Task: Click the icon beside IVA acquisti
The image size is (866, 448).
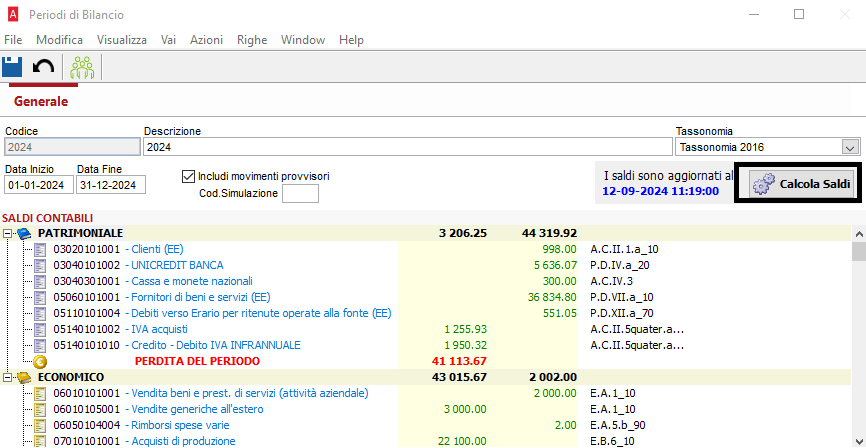Action: [41, 329]
